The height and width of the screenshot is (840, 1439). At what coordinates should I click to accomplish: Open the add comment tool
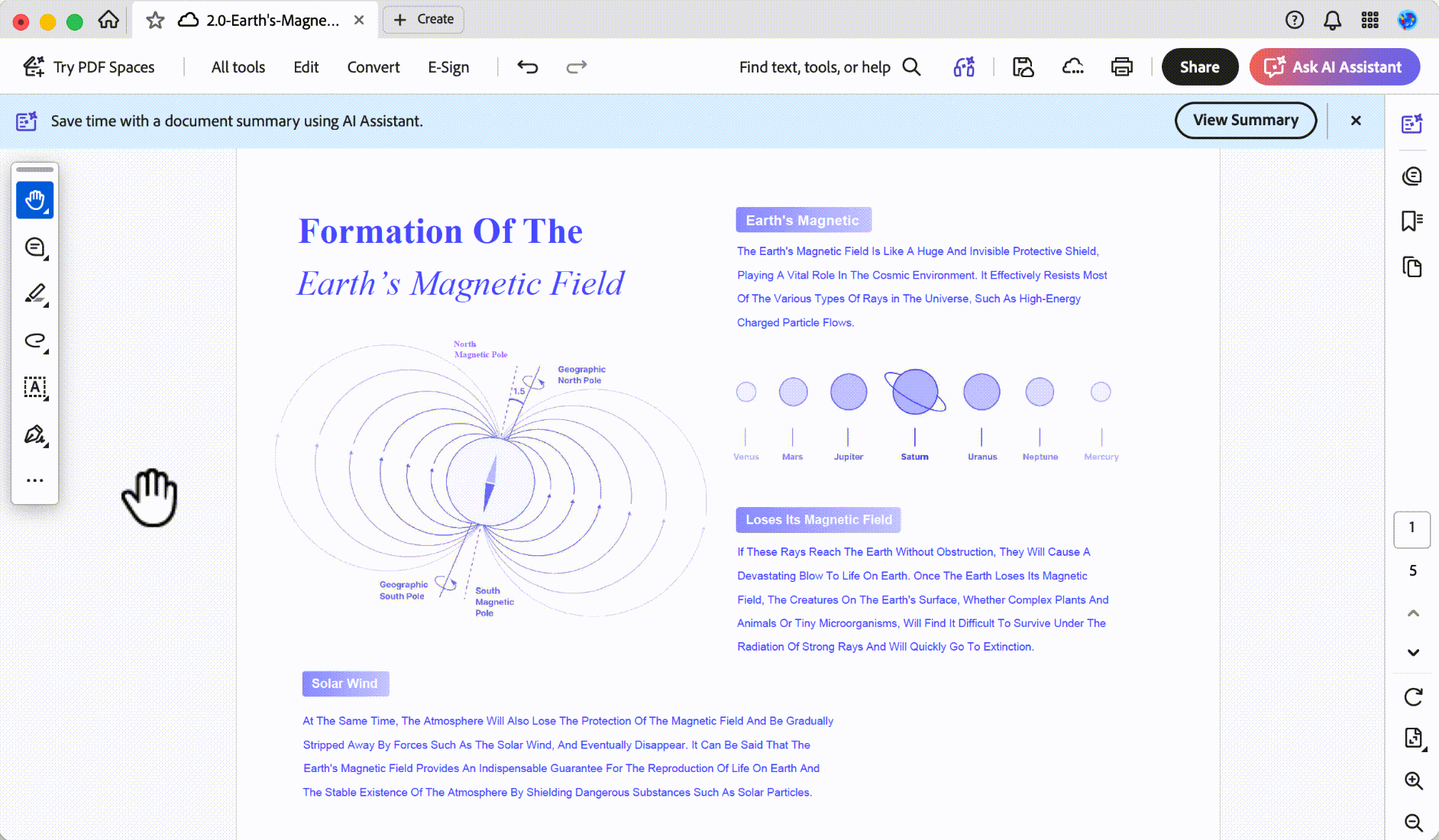35,247
